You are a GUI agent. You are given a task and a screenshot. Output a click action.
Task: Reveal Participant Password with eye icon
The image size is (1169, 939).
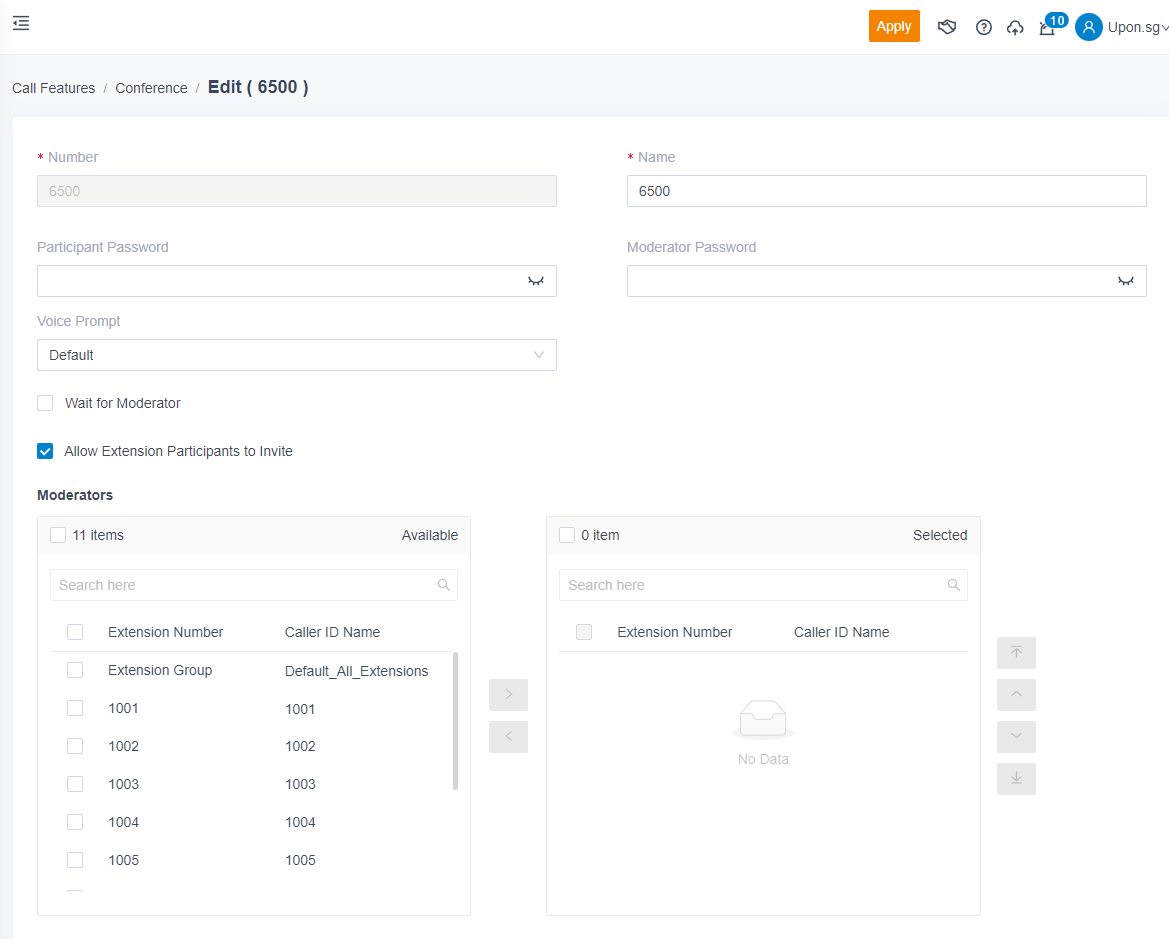tap(536, 282)
